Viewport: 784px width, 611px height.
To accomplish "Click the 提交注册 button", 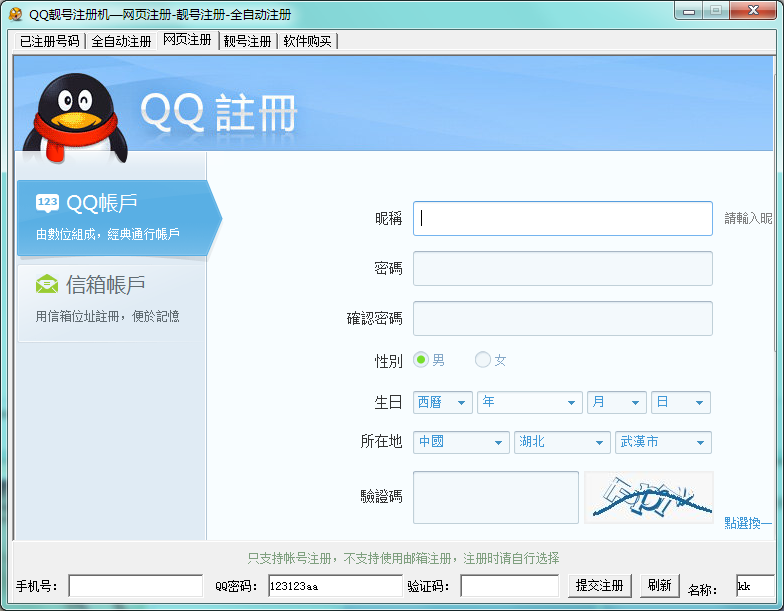I will pos(600,586).
